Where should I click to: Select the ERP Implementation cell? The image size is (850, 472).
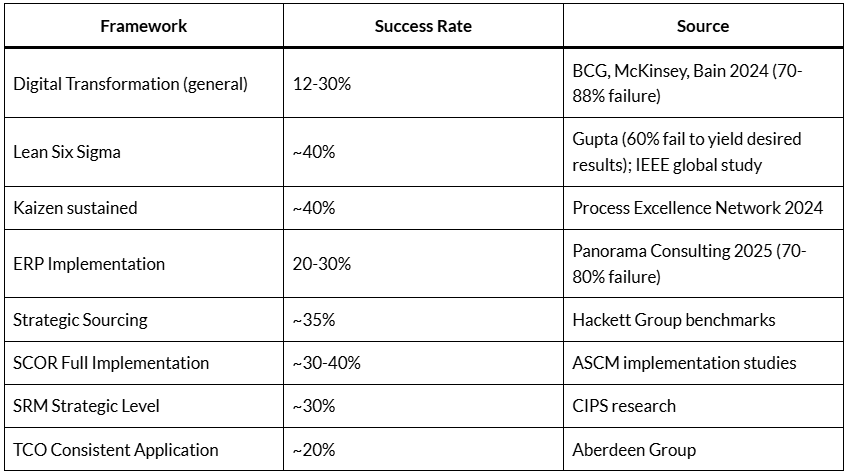[89, 264]
